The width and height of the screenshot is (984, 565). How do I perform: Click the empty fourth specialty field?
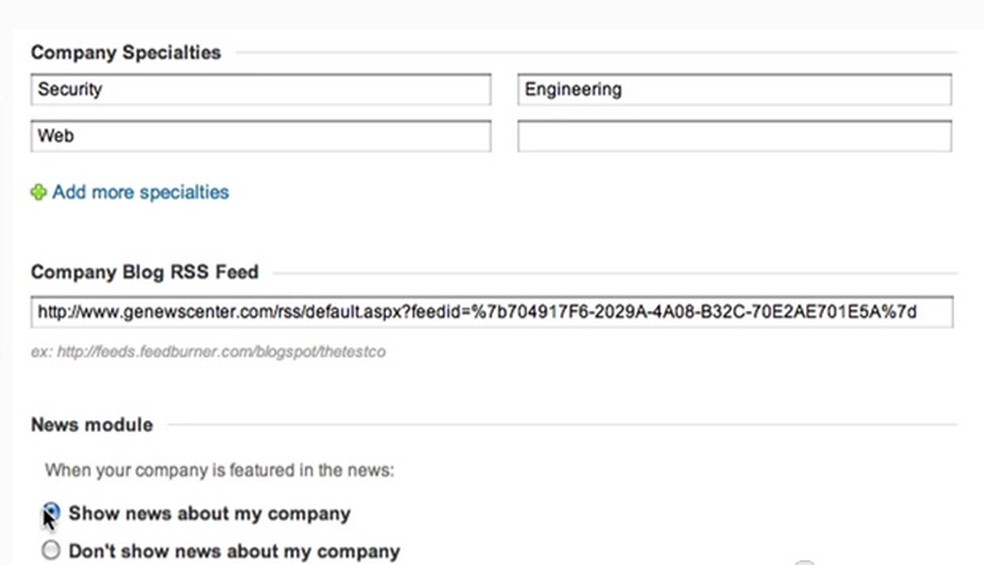pos(734,136)
